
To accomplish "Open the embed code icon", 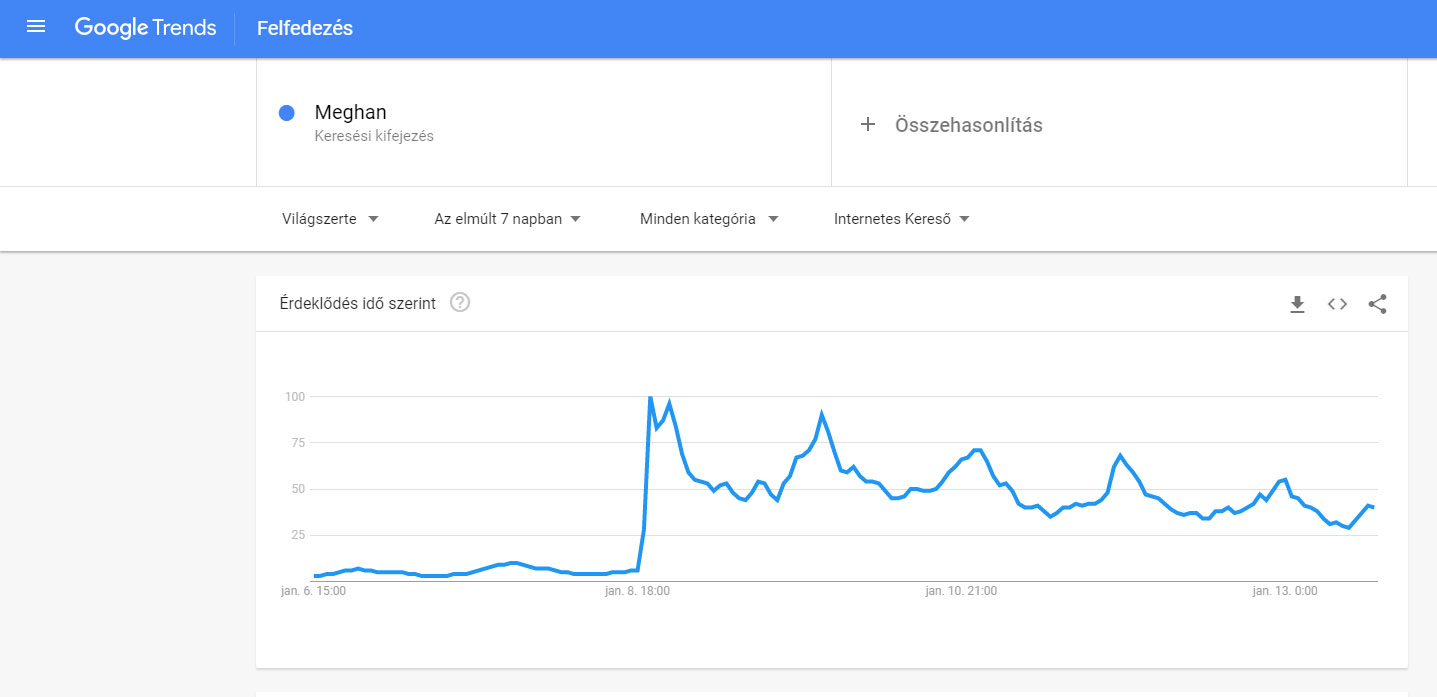I will pos(1337,304).
